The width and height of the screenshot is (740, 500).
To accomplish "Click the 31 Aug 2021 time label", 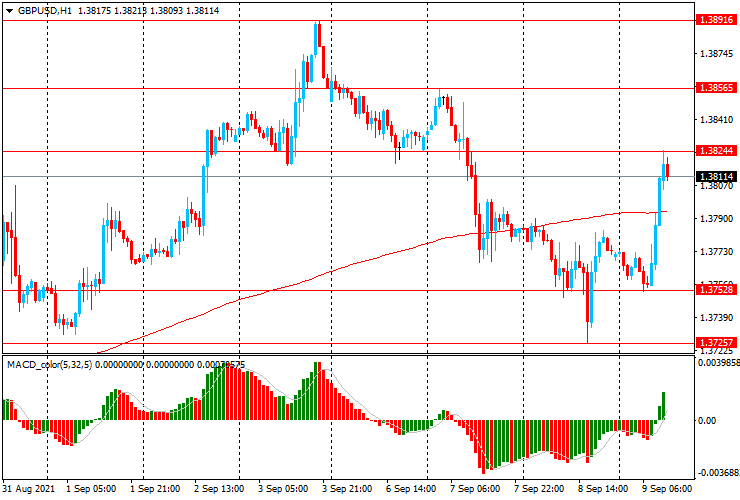I will click(x=28, y=489).
